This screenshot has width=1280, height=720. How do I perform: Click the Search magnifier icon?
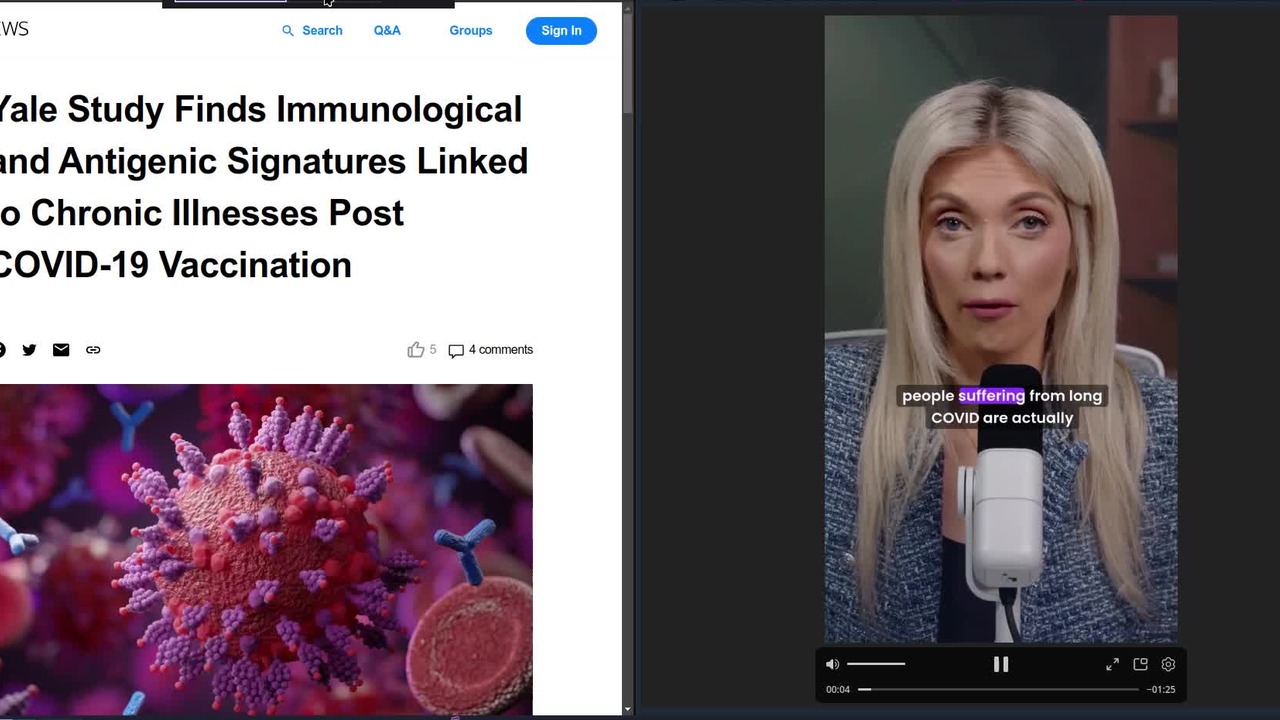point(288,31)
